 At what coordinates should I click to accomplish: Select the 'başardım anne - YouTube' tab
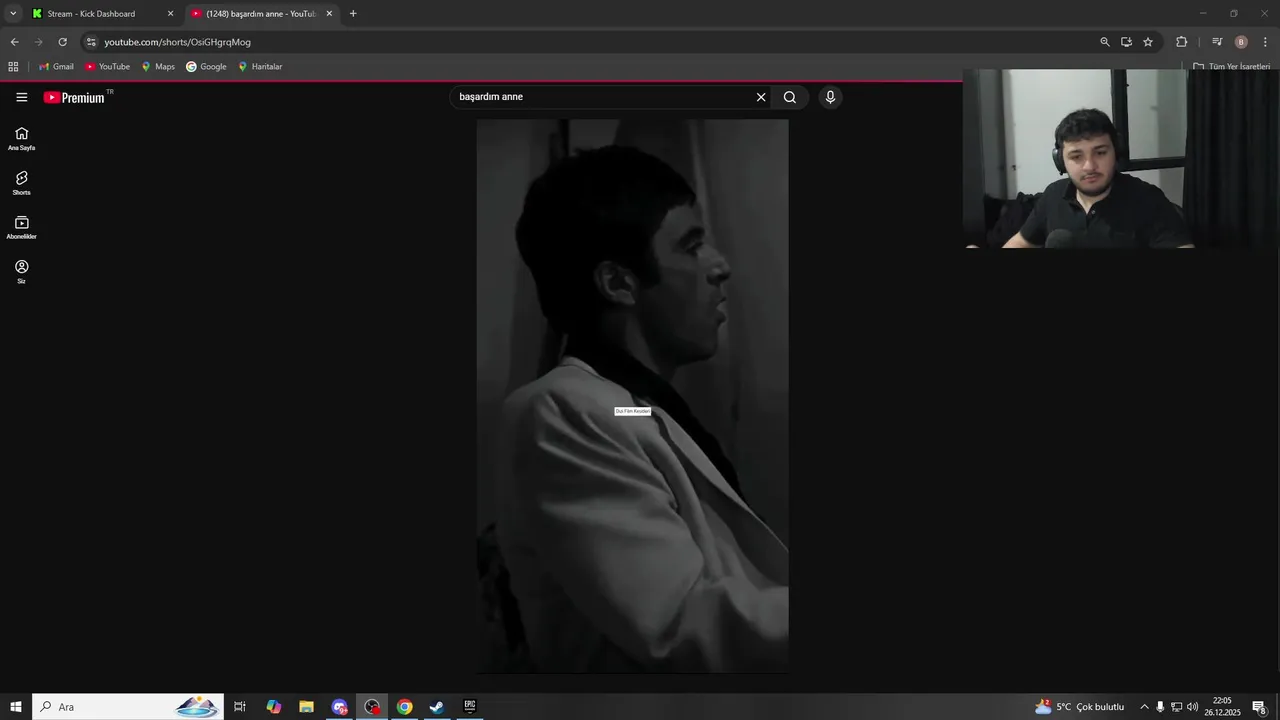(x=262, y=14)
